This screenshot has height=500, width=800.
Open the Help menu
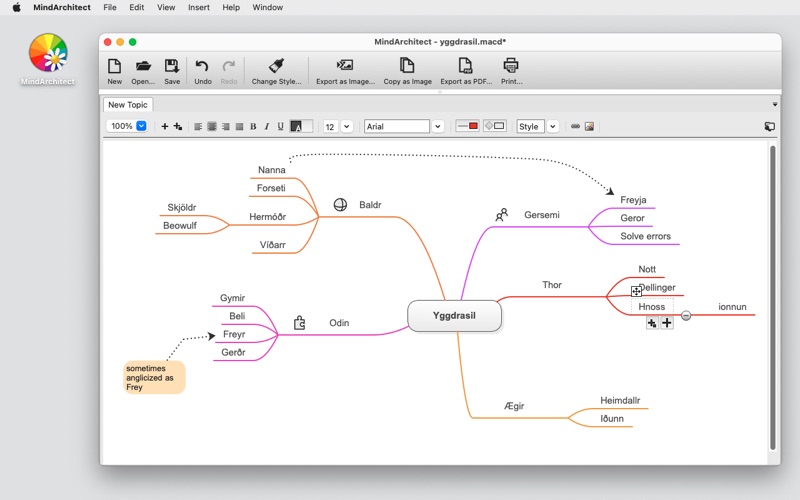pos(231,7)
